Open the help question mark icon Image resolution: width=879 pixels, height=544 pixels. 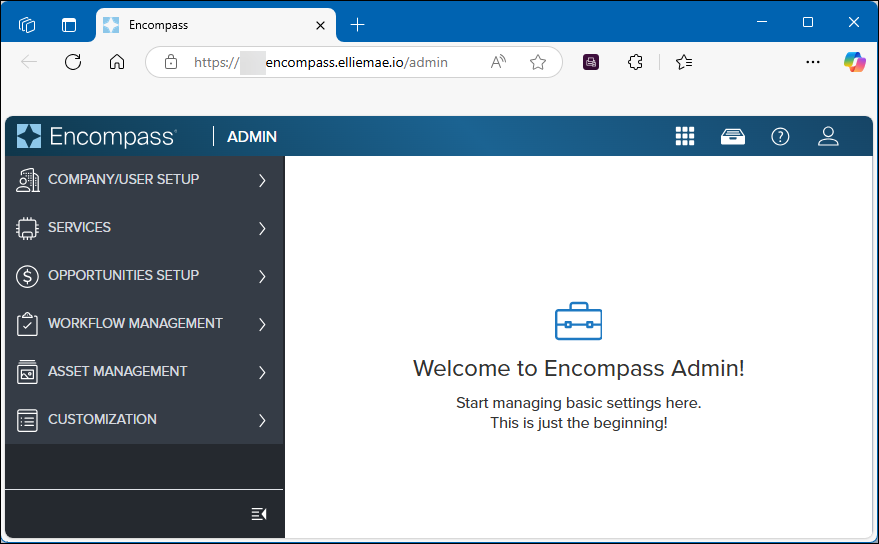point(780,137)
